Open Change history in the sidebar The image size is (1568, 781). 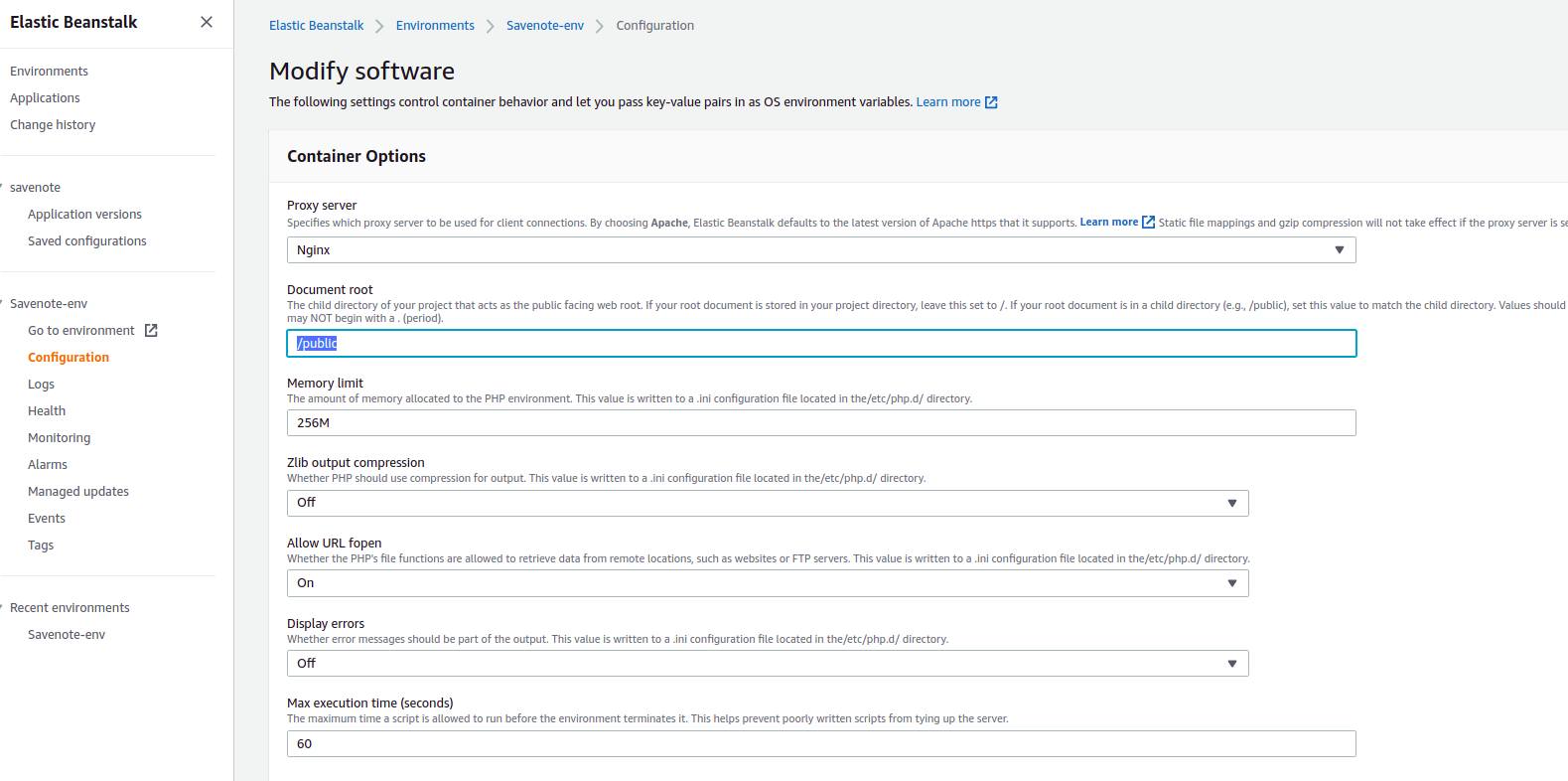(53, 125)
